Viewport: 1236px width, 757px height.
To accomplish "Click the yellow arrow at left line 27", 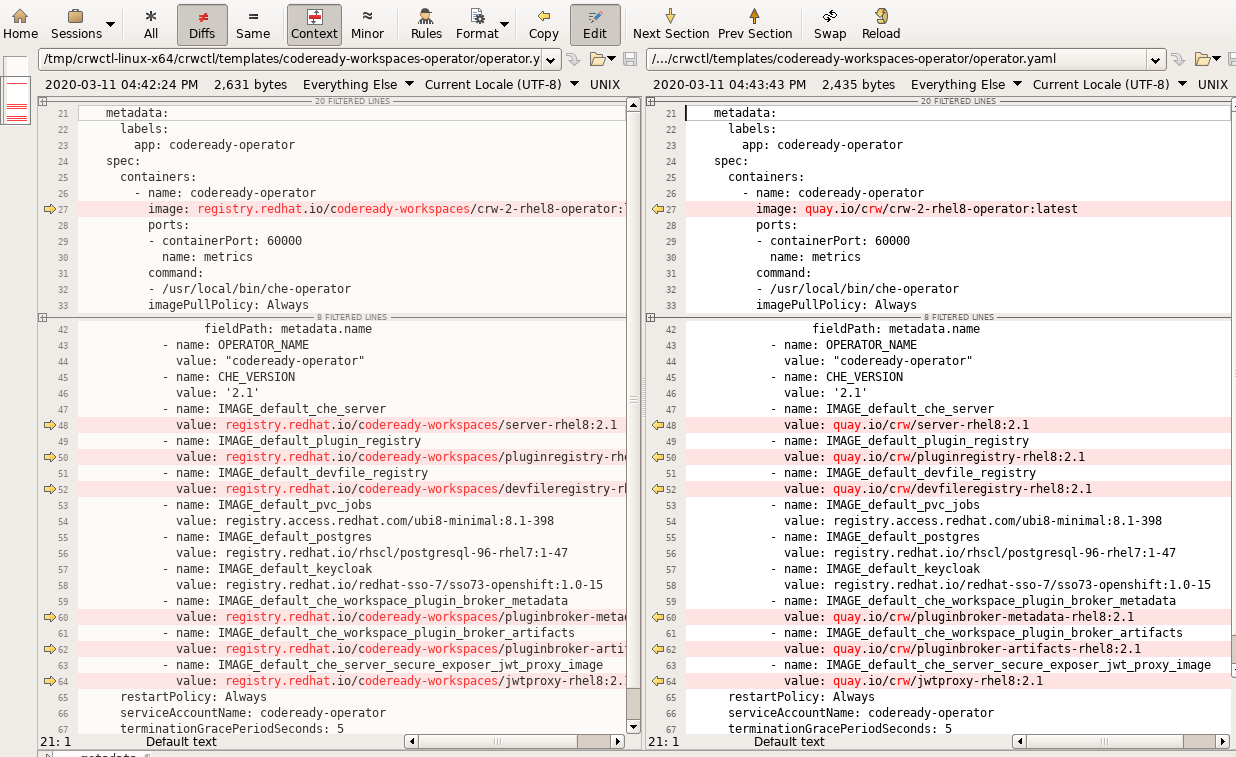I will point(50,209).
